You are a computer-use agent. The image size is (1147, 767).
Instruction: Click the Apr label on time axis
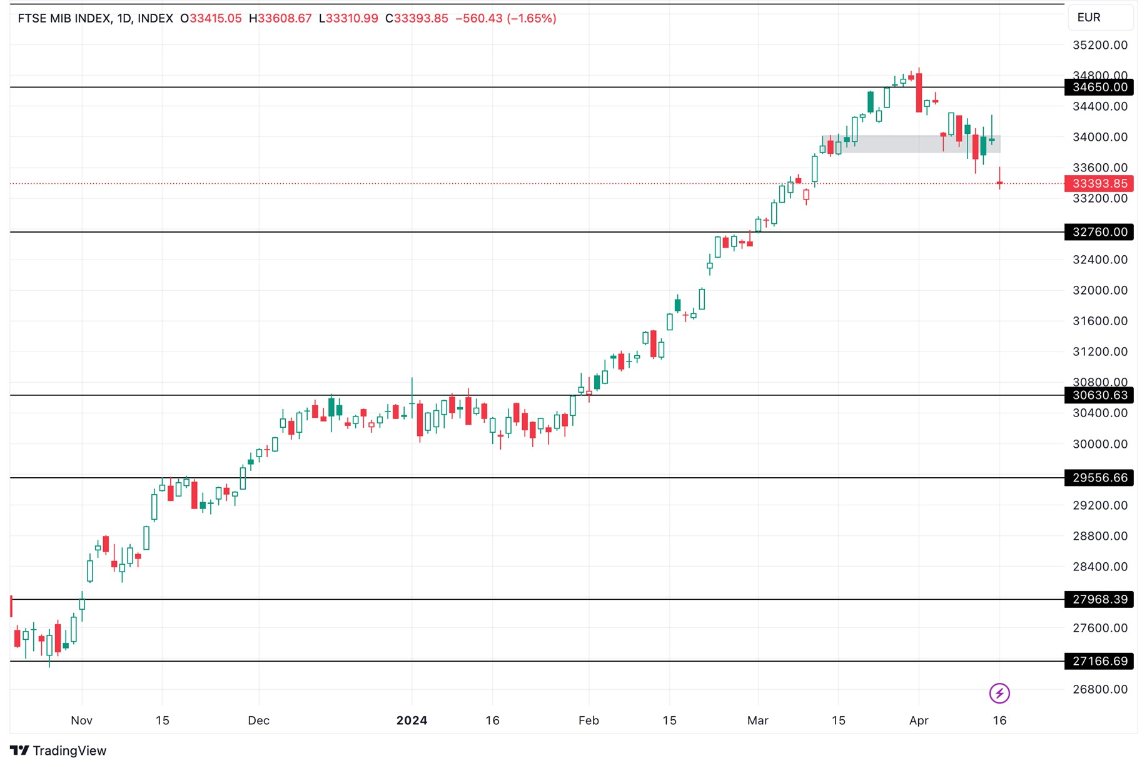click(918, 720)
